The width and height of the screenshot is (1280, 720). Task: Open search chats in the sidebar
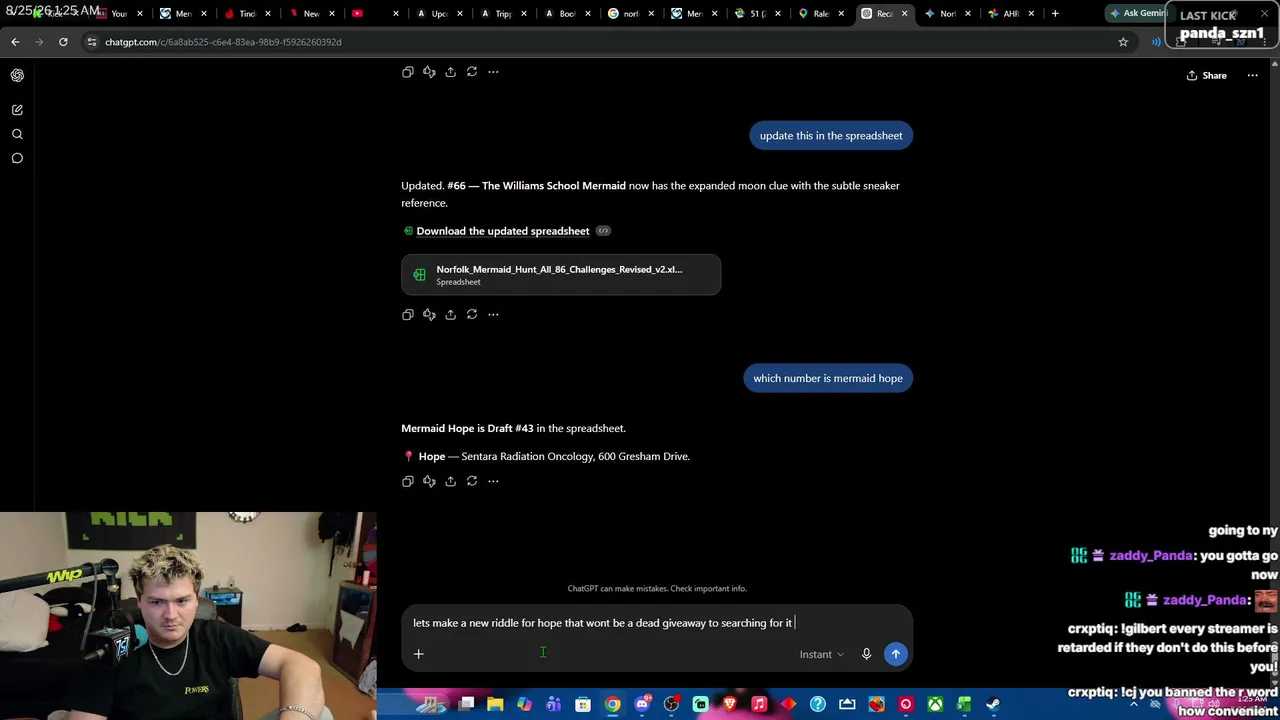tap(17, 134)
